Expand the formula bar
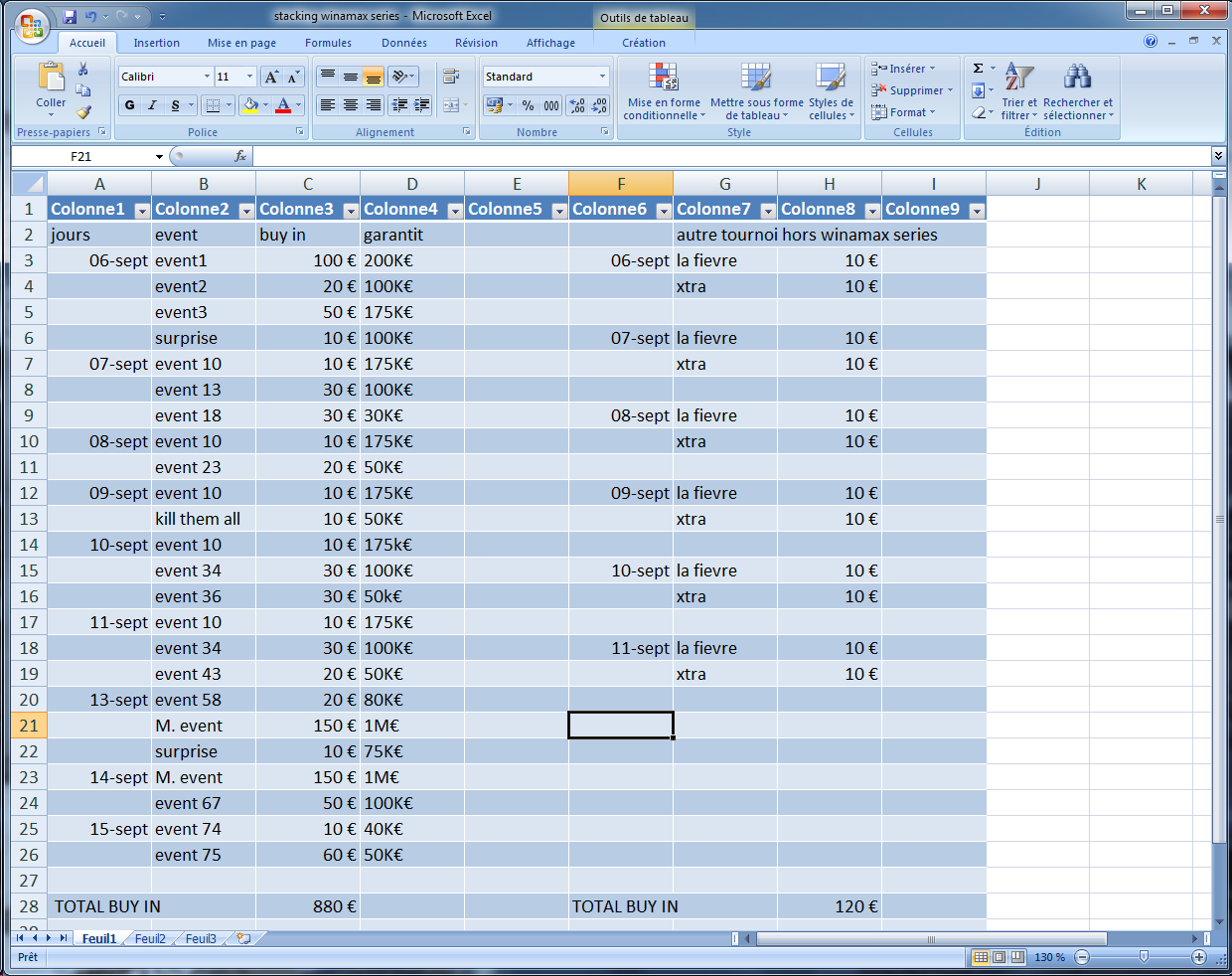Viewport: 1232px width, 976px height. click(1218, 156)
